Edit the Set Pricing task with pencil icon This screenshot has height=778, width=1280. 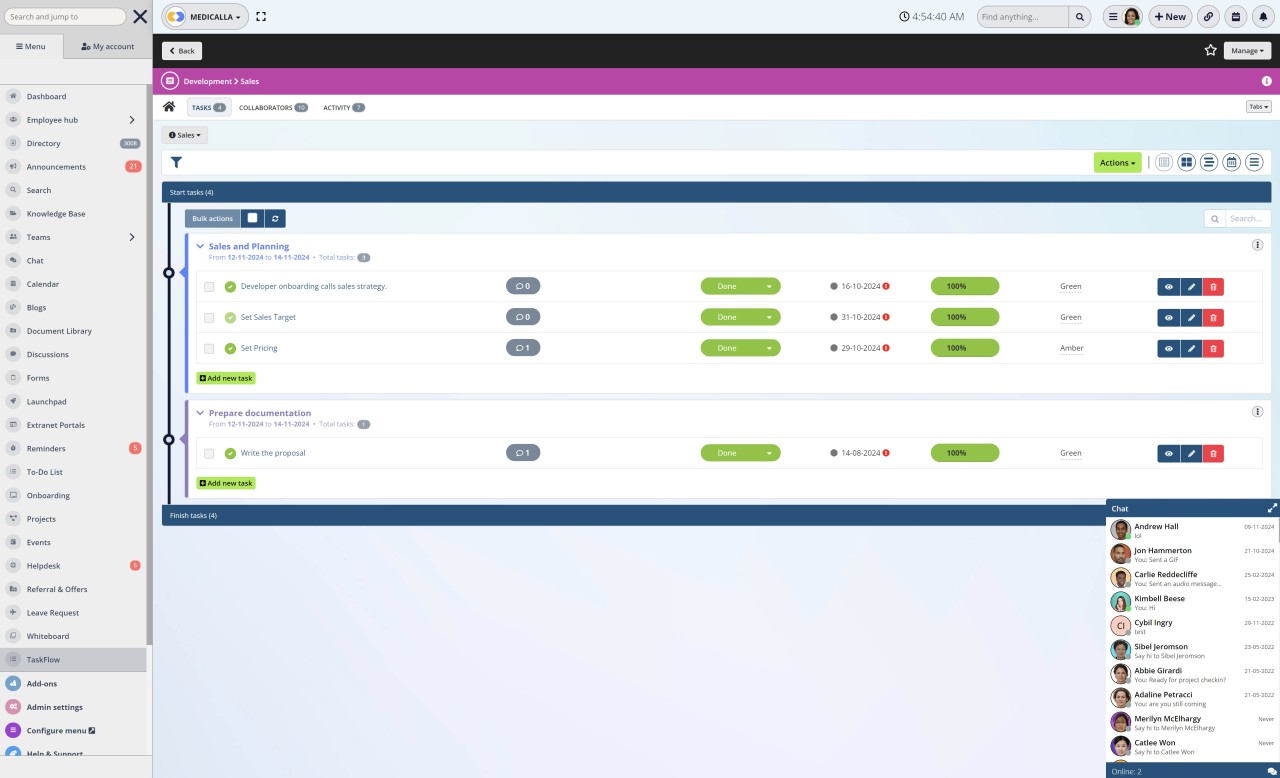pos(1191,347)
